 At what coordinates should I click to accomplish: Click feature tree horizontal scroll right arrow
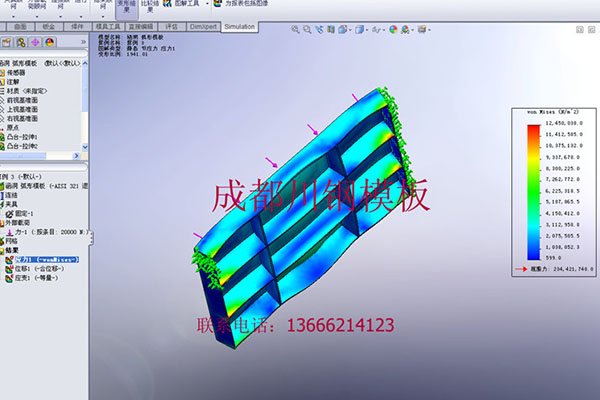tap(76, 155)
